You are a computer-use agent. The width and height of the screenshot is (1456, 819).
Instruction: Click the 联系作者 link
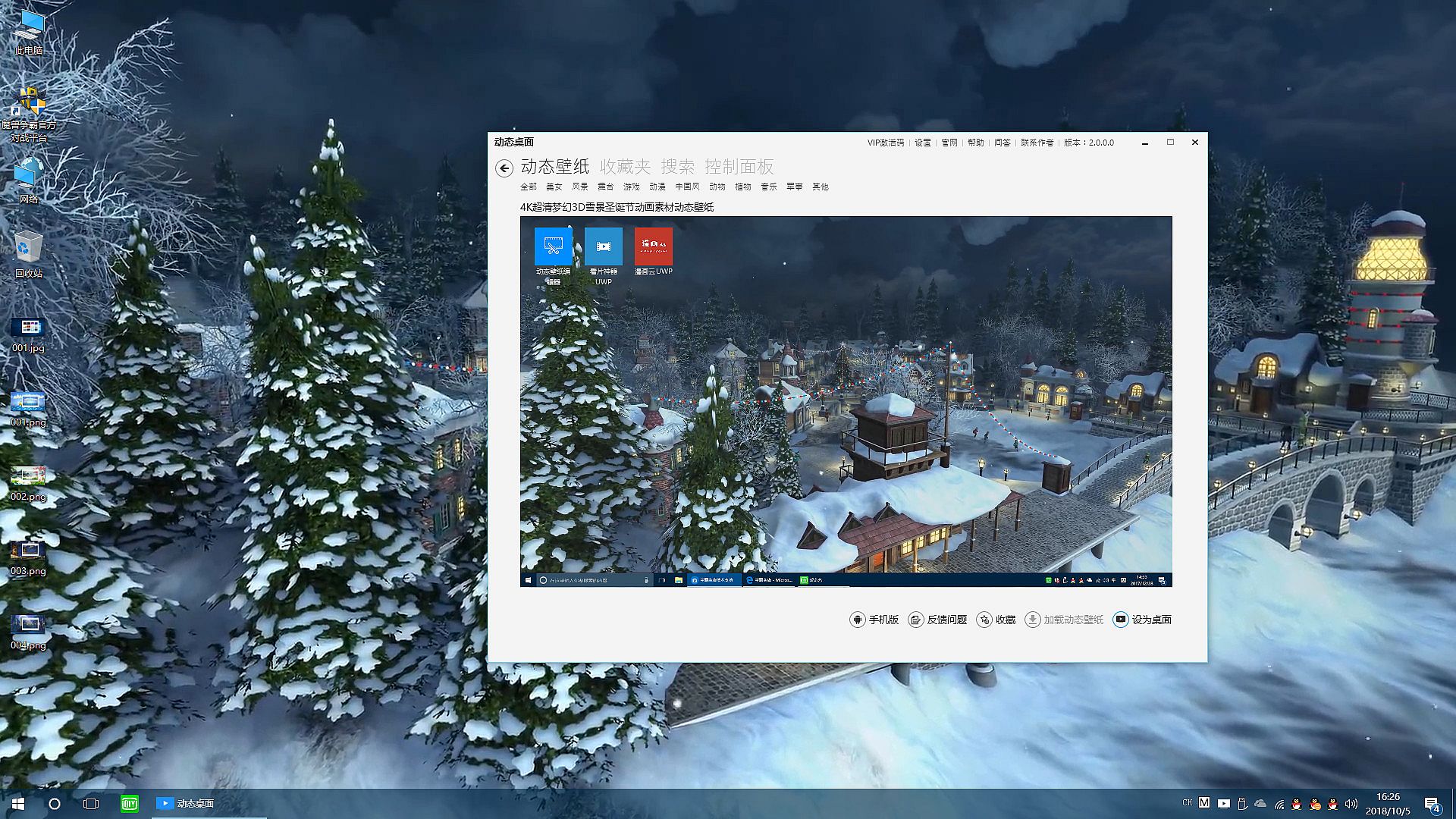point(1037,143)
